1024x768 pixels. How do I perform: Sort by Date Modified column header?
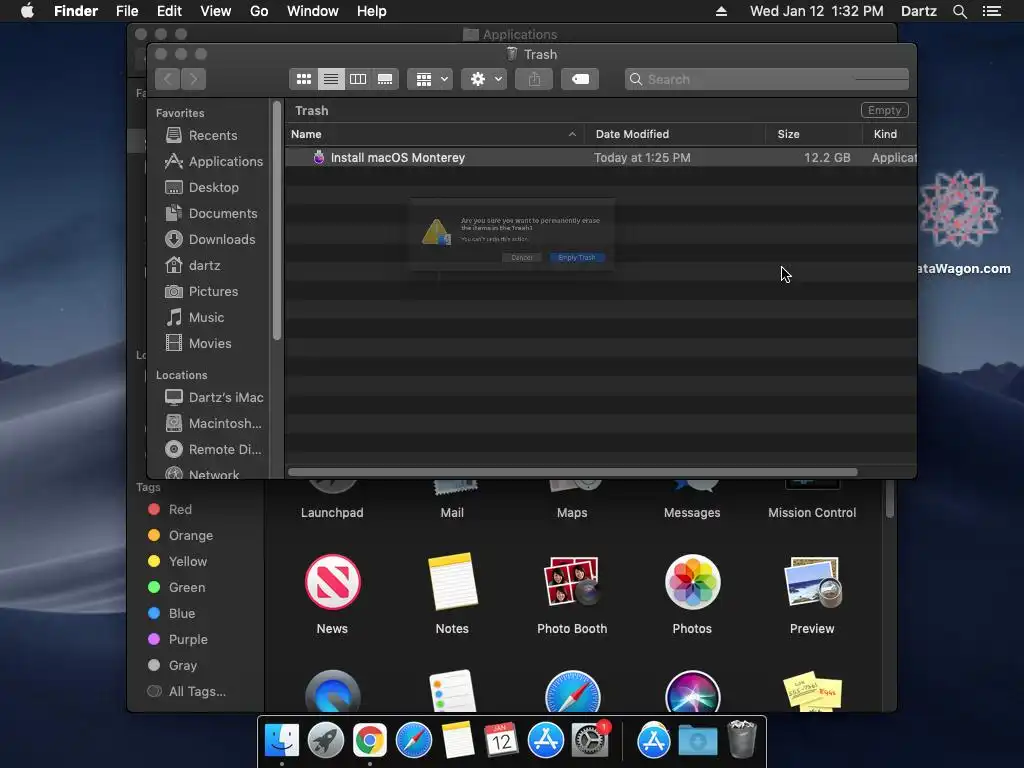coord(675,134)
